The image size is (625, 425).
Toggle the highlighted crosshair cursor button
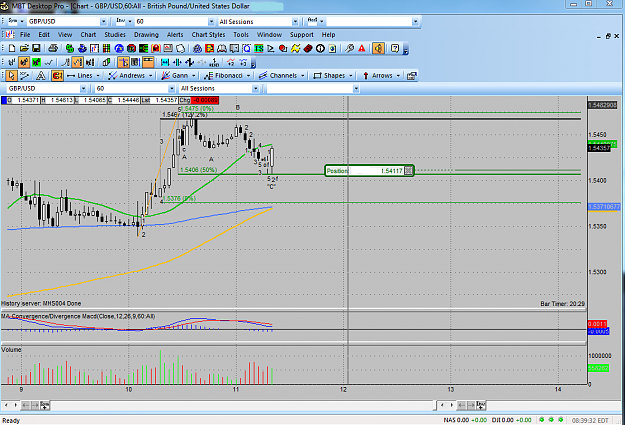(x=123, y=62)
